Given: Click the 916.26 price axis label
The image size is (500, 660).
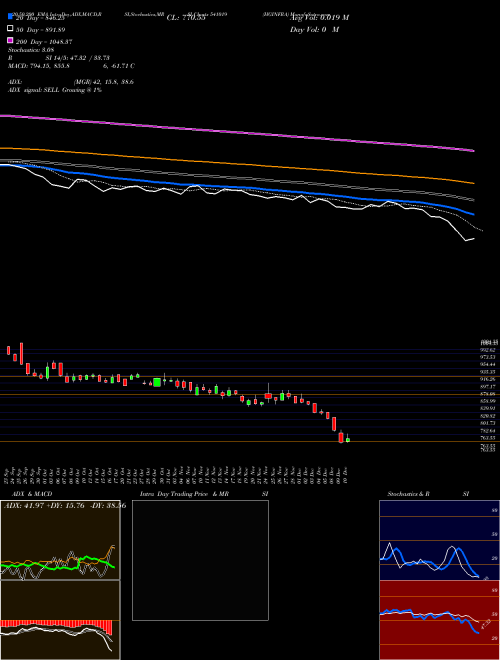Looking at the screenshot, I should click(x=489, y=379).
